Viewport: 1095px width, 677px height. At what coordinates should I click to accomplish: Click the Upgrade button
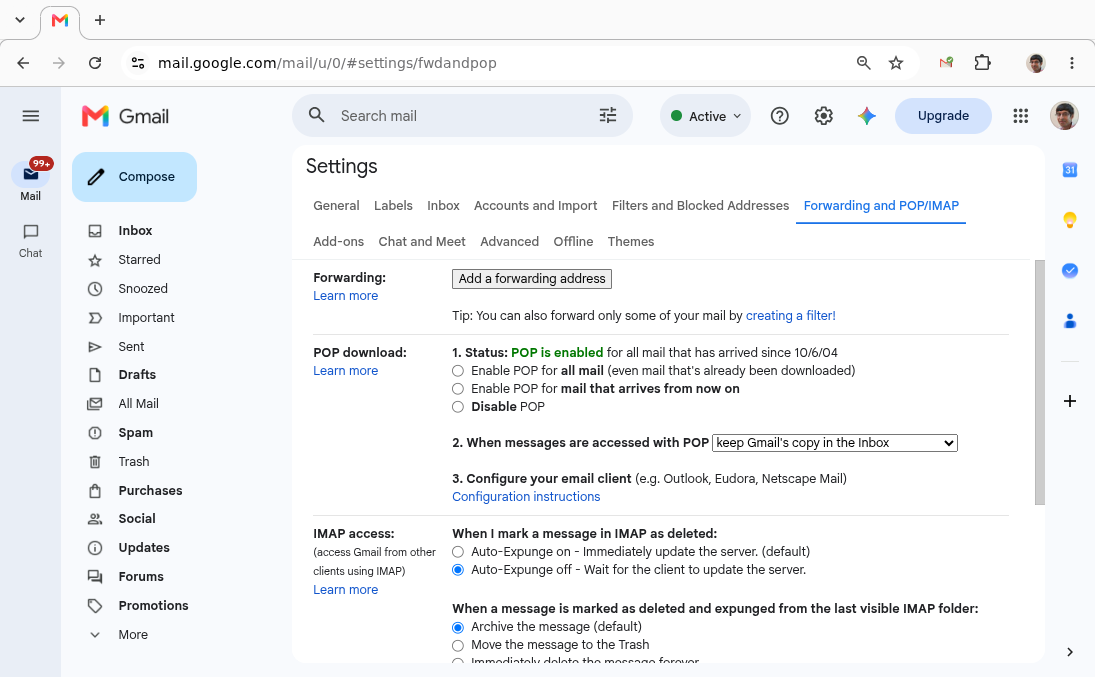click(x=943, y=116)
